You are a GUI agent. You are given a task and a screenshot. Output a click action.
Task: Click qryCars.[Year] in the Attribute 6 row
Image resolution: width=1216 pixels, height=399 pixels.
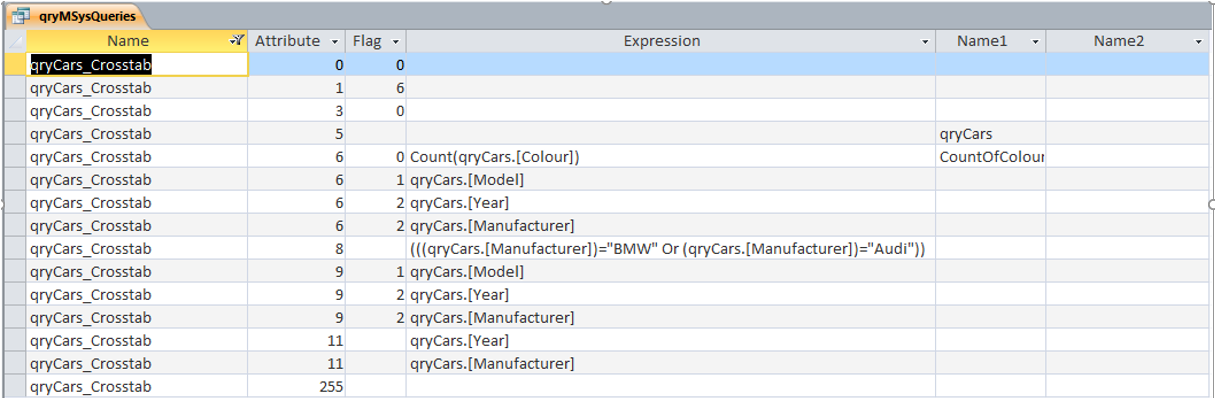click(671, 203)
